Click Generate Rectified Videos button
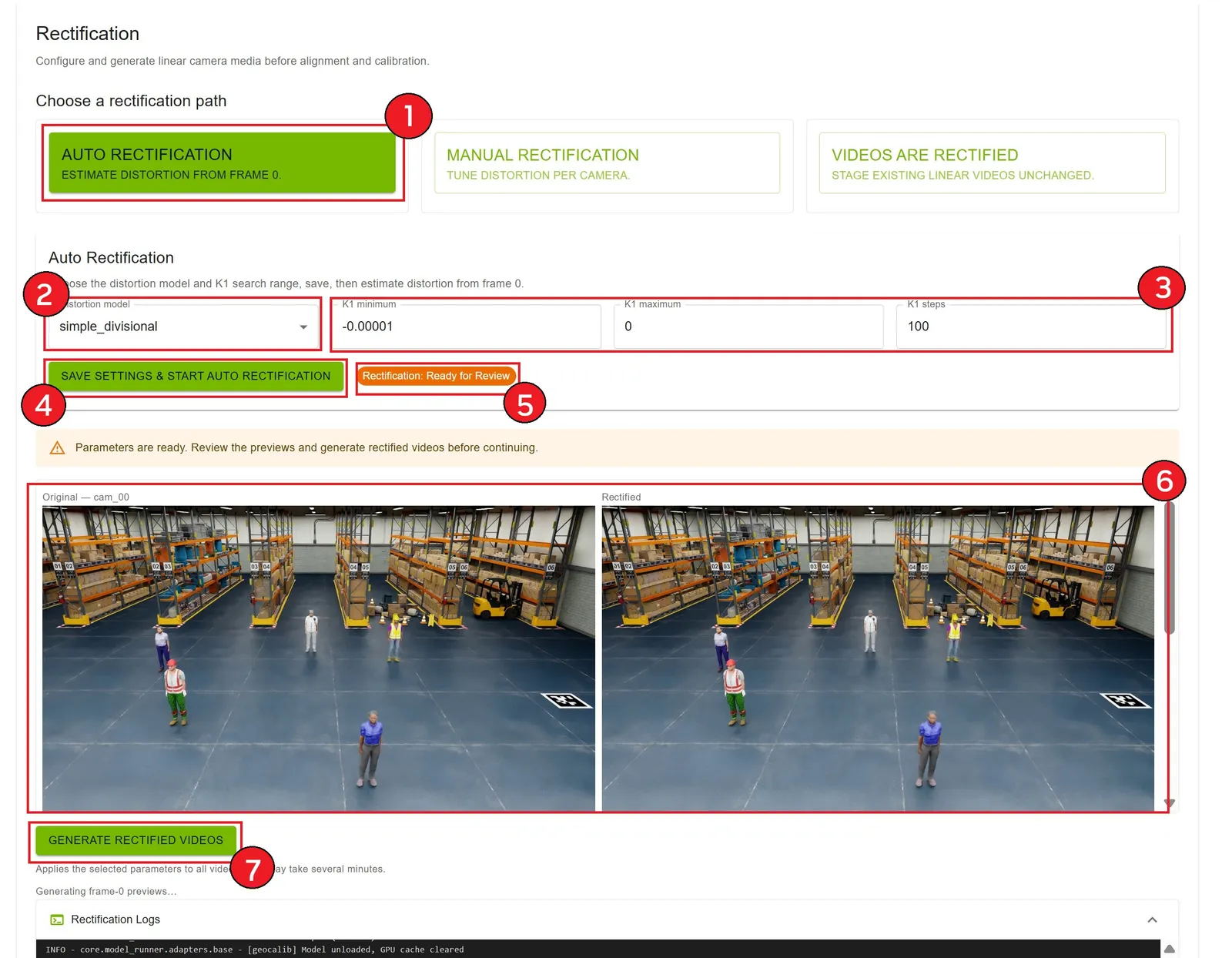 (x=136, y=840)
